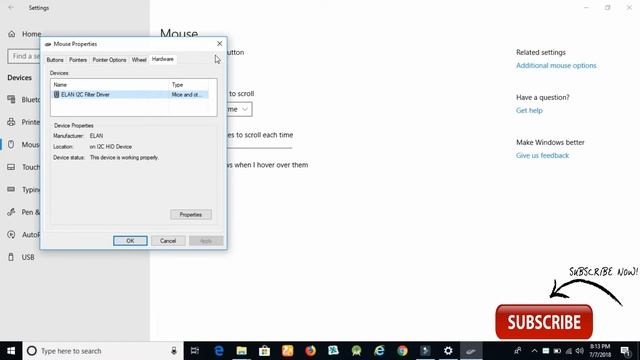Viewport: 640px width, 360px height.
Task: Launch Firefox from the taskbar
Action: [311, 351]
